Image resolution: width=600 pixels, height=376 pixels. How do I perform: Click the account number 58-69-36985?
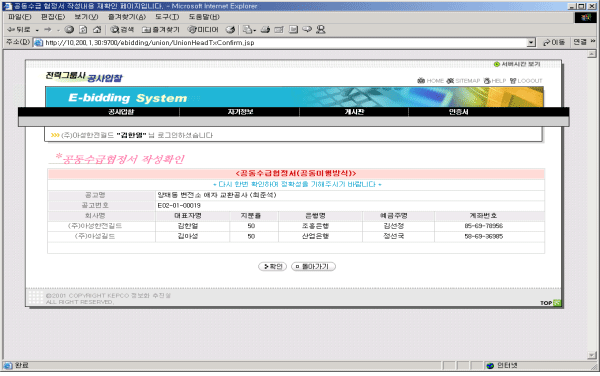point(484,236)
